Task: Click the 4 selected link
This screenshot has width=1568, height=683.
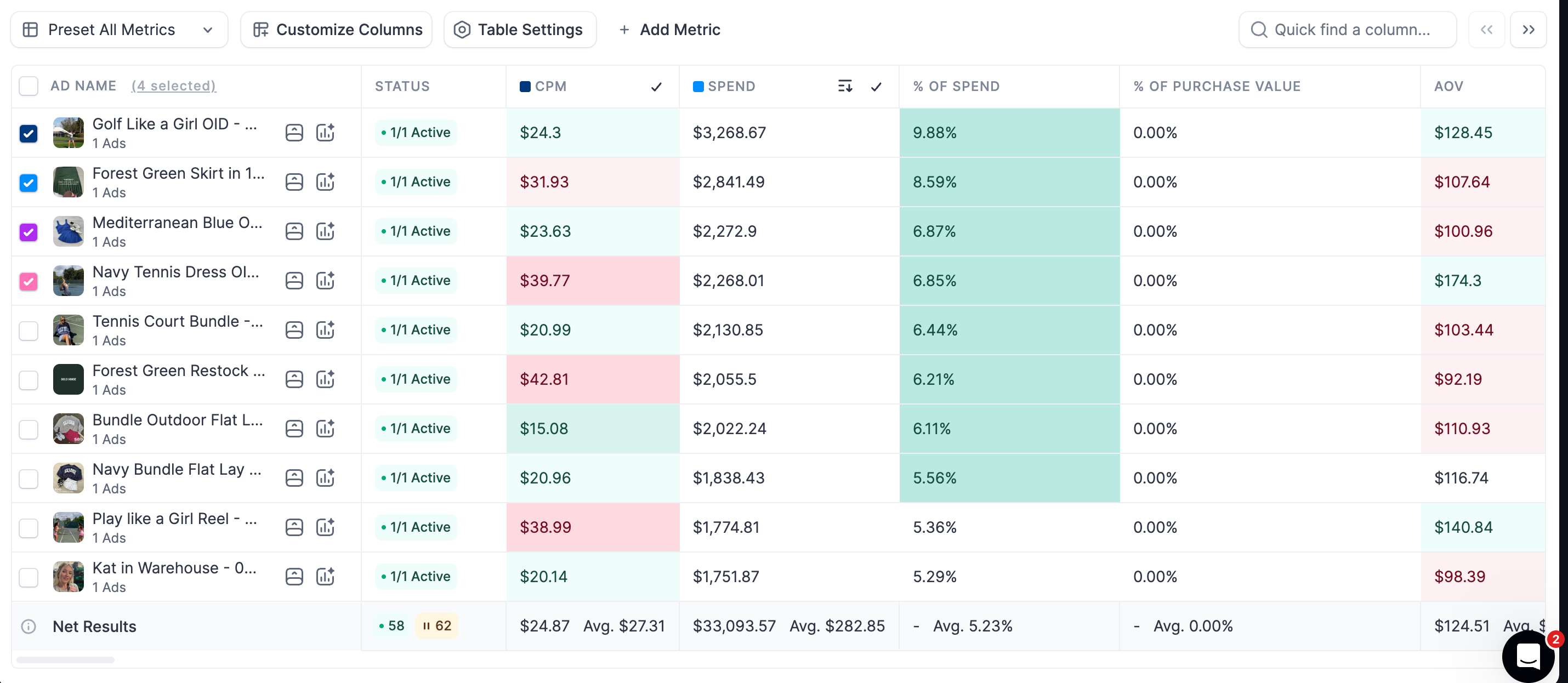Action: pos(173,86)
